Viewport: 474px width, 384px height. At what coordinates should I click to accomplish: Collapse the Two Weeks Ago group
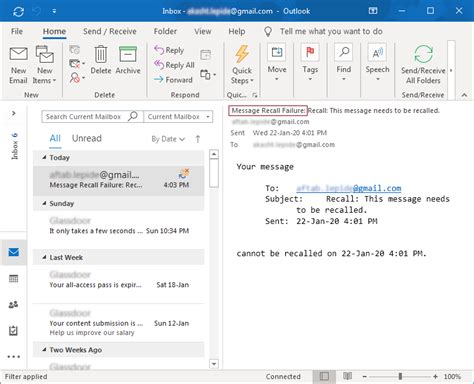pos(44,350)
